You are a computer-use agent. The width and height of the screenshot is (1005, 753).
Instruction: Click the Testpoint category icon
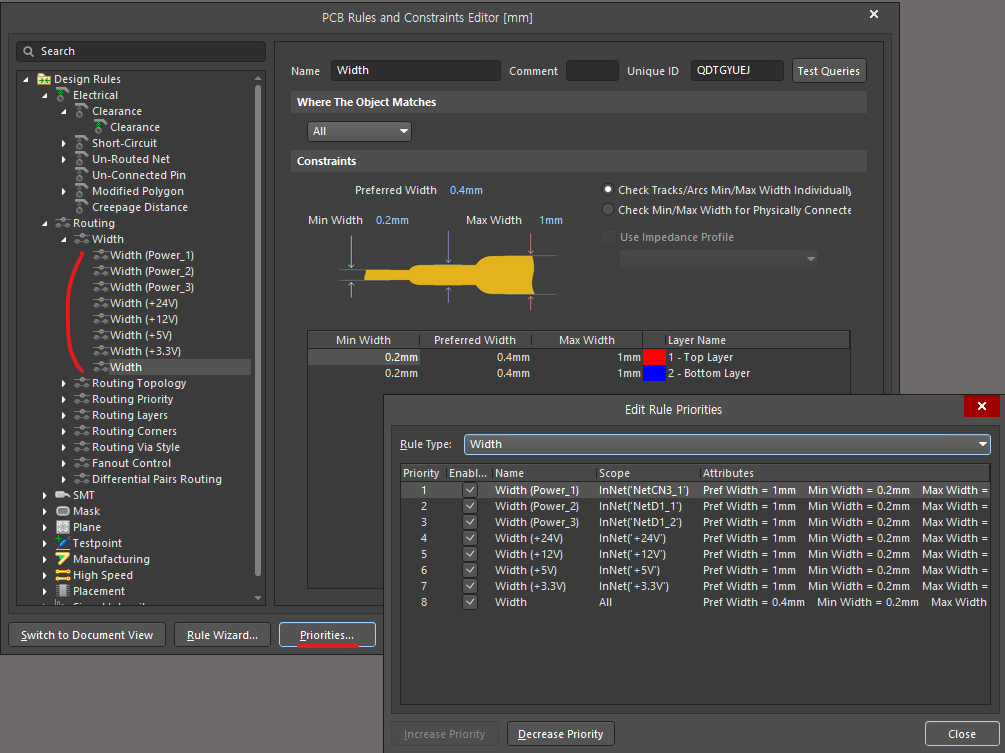coord(62,543)
